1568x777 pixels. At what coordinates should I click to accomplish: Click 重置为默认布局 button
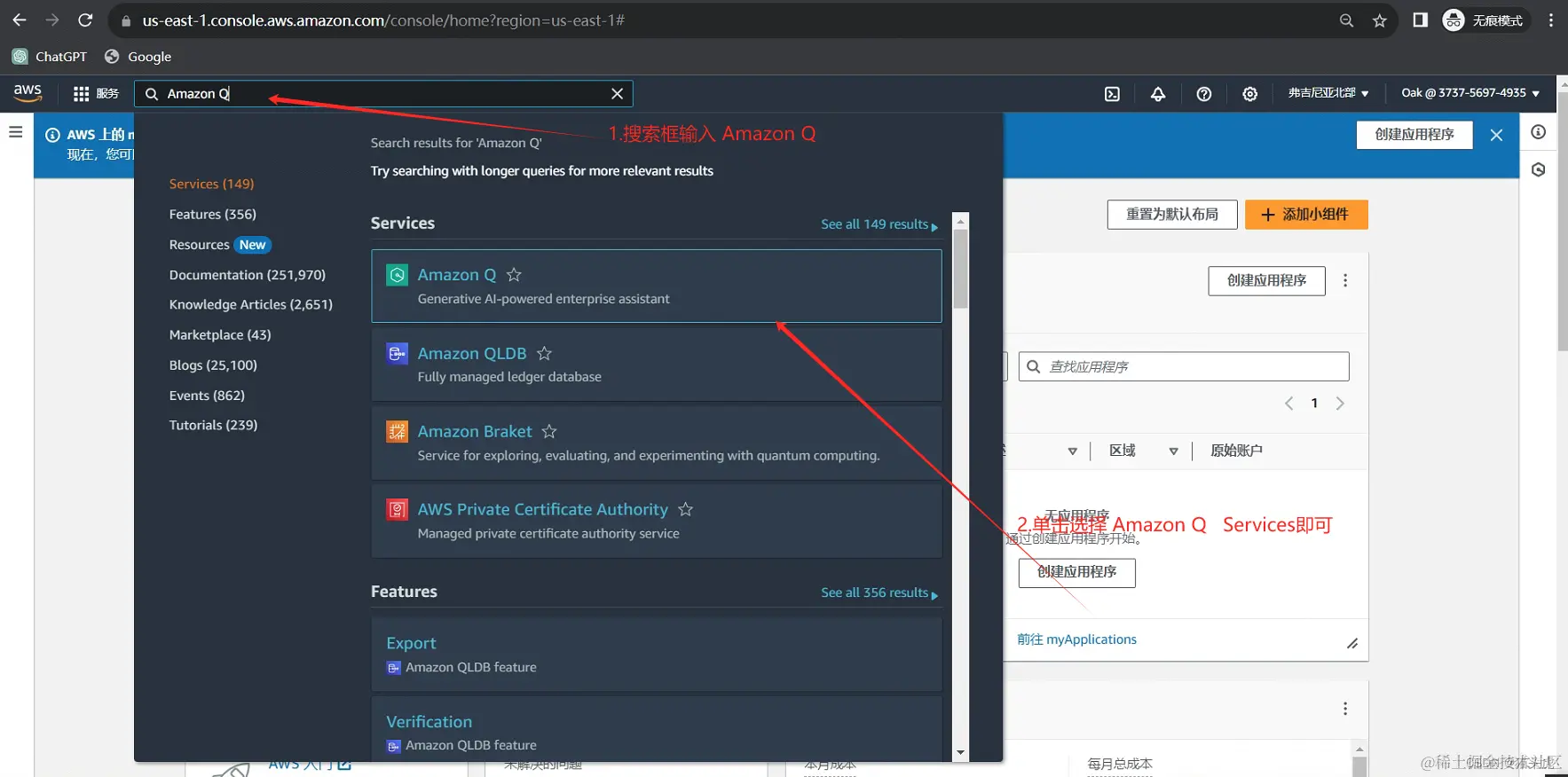1172,215
